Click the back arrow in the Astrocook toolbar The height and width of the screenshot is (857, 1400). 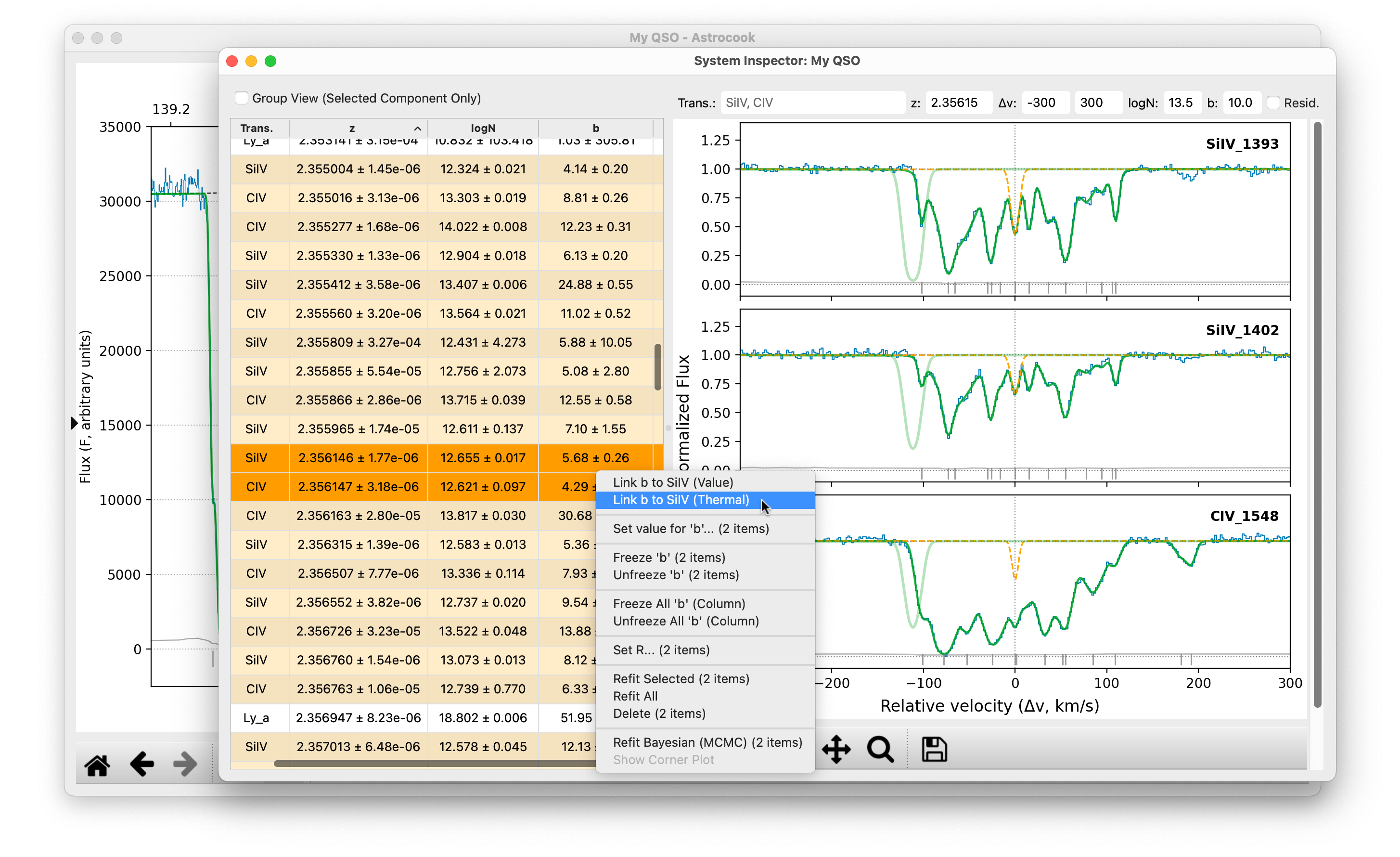(141, 765)
